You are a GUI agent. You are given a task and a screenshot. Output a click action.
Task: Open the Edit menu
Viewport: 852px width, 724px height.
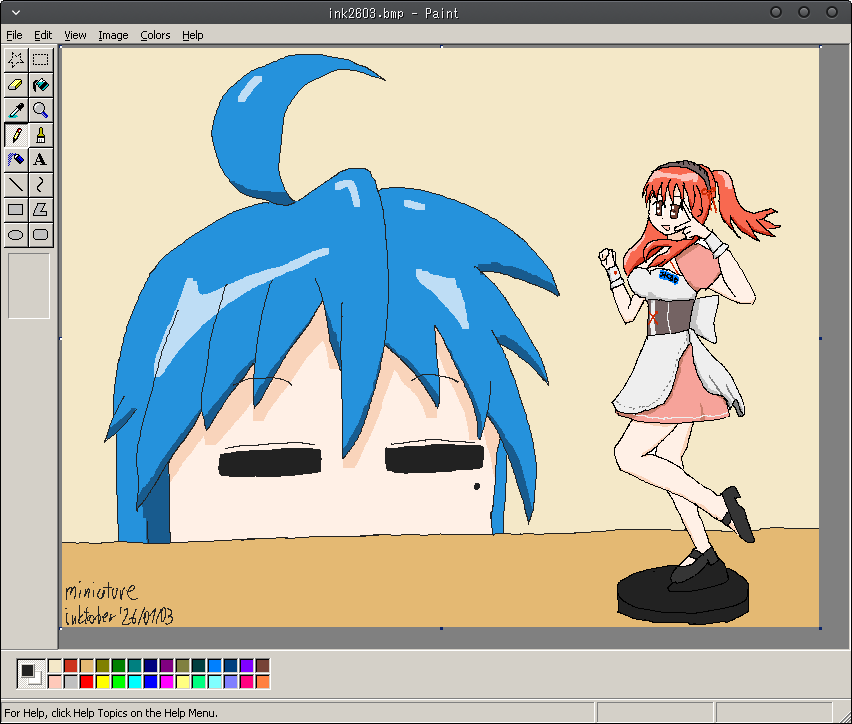pos(43,35)
